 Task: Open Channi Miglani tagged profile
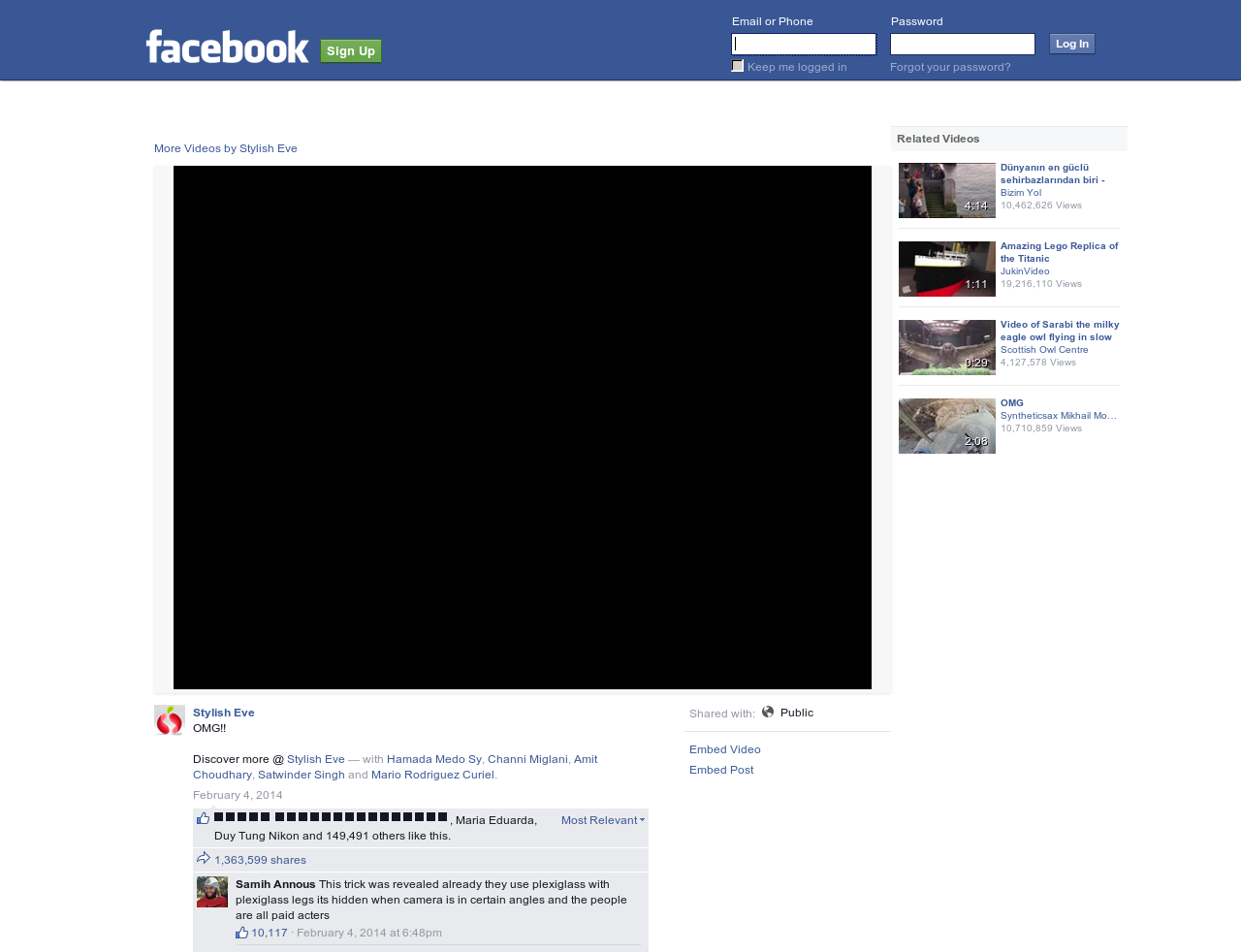pos(527,759)
